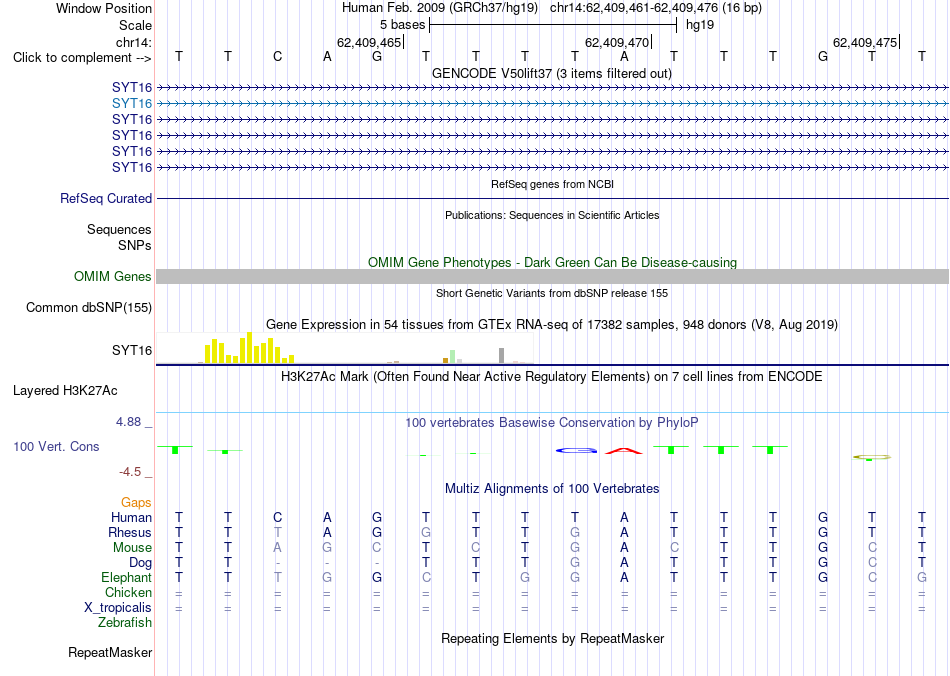950x676 pixels.
Task: Open the 100 Vert. Cons label
Action: pos(56,446)
